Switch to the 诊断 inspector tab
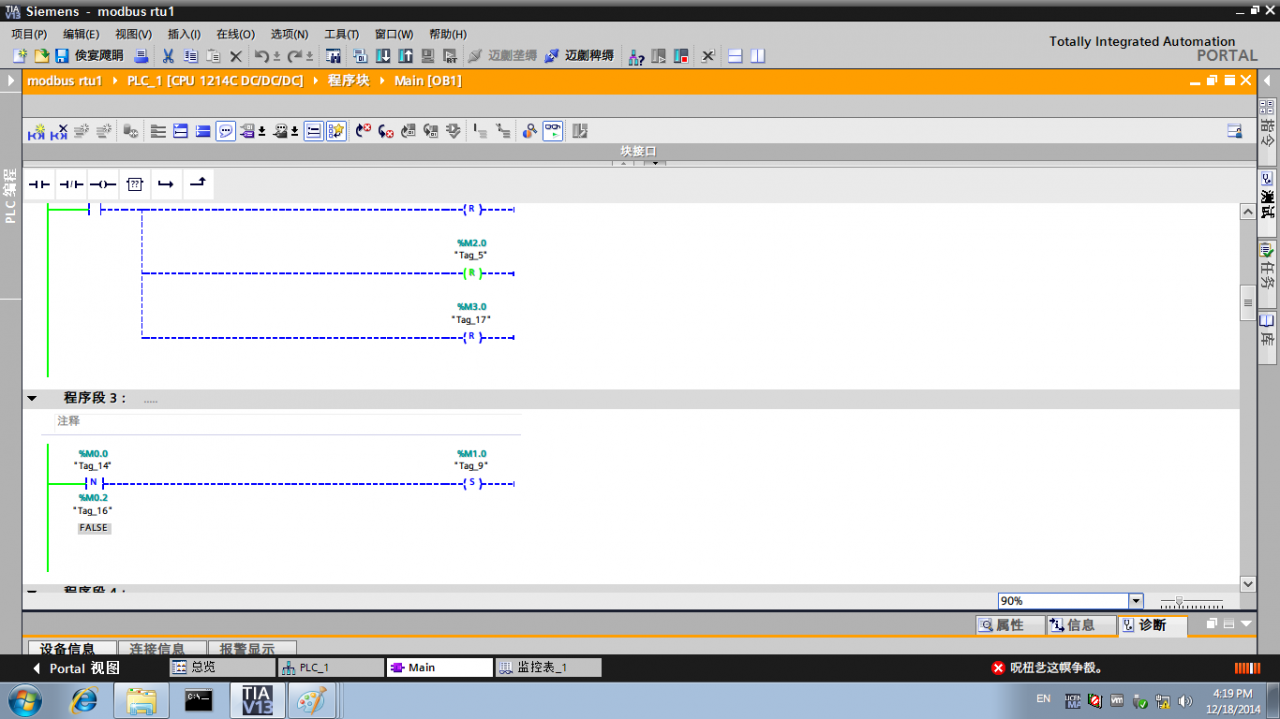Screen dimensions: 1280x719 (1151, 625)
